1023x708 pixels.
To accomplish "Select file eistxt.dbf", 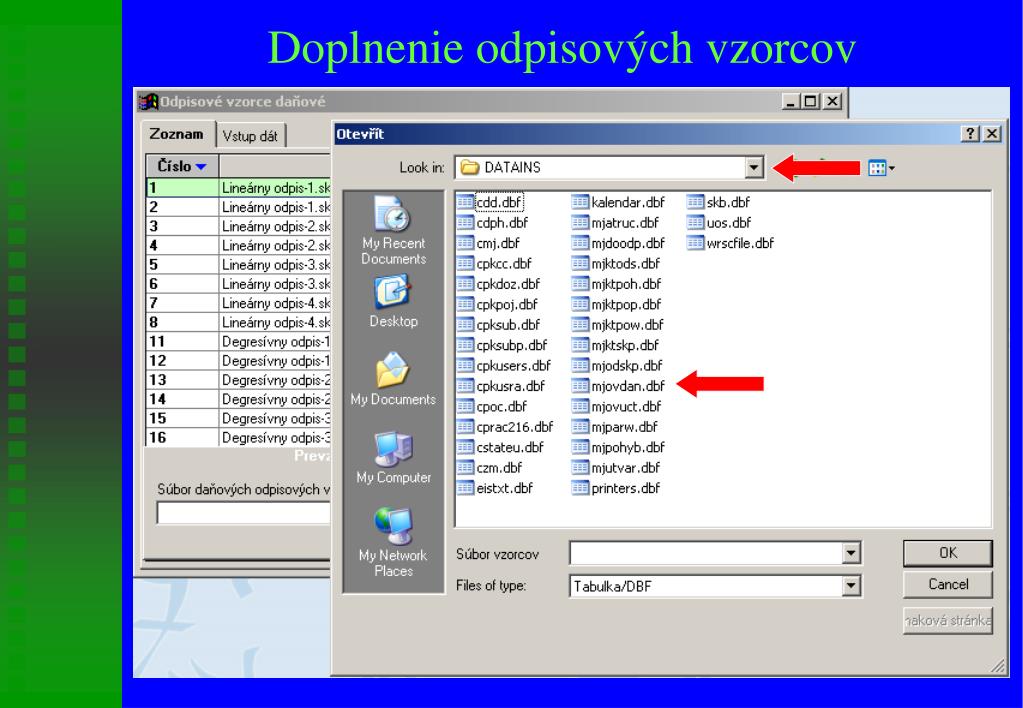I will click(x=495, y=488).
